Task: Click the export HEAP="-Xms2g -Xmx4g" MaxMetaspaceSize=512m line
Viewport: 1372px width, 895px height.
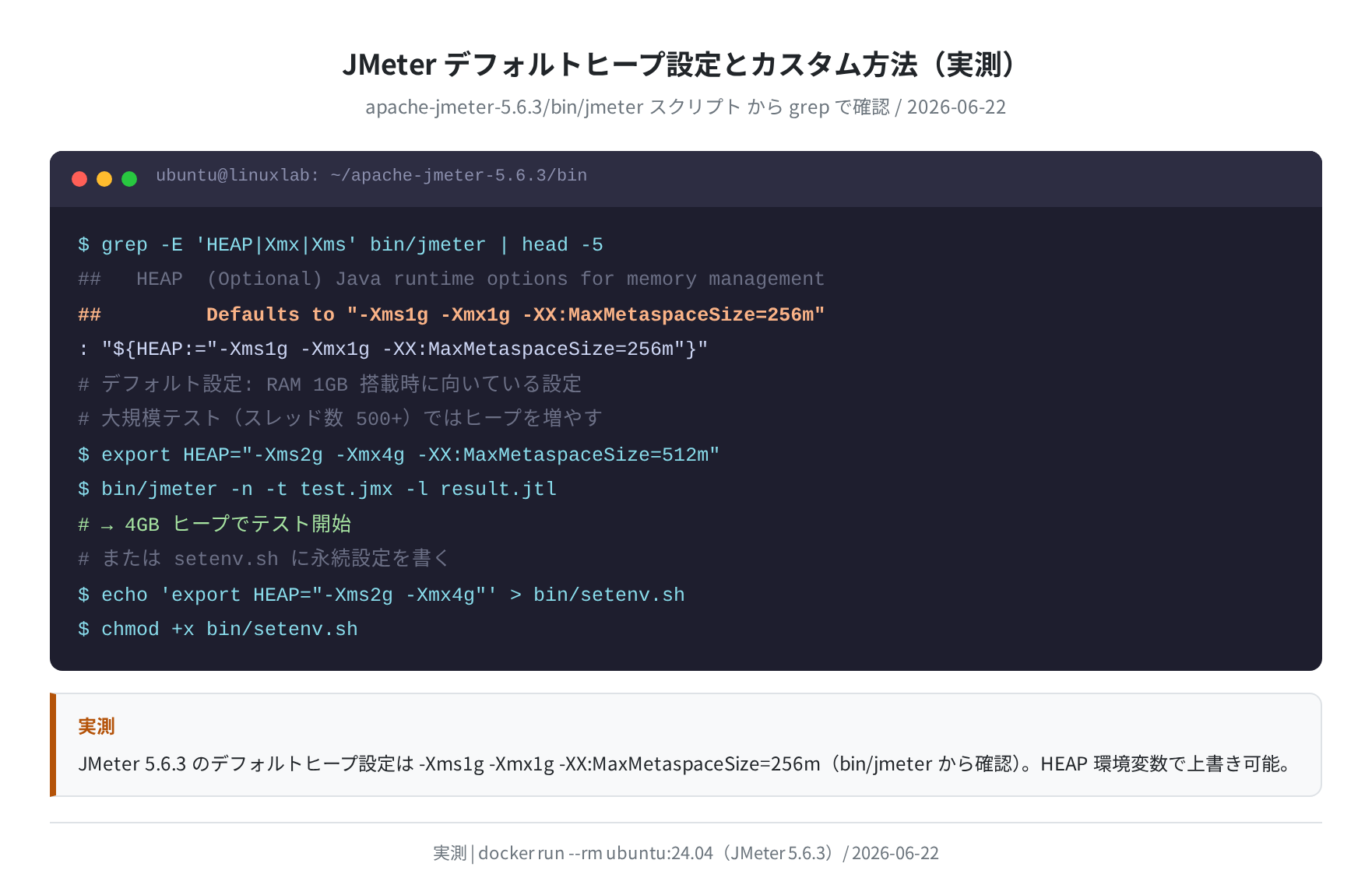Action: (399, 455)
